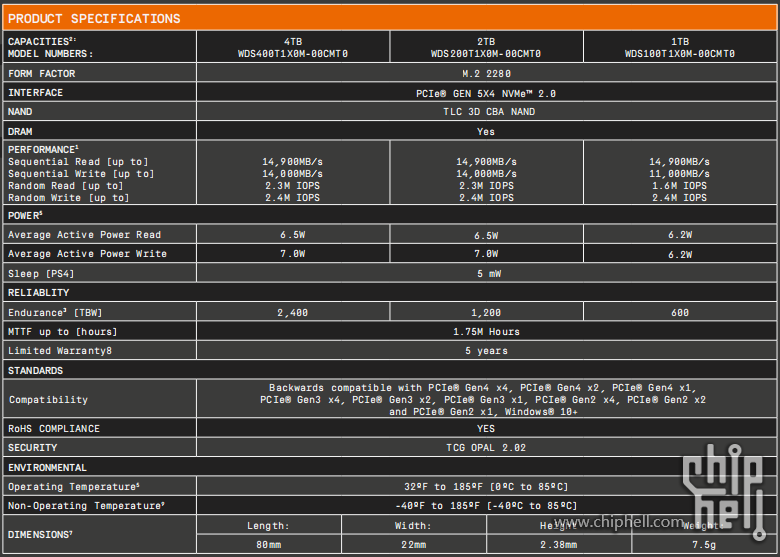Click the MTTF up to [hours] label
Screen dimensions: 780x557
63,331
